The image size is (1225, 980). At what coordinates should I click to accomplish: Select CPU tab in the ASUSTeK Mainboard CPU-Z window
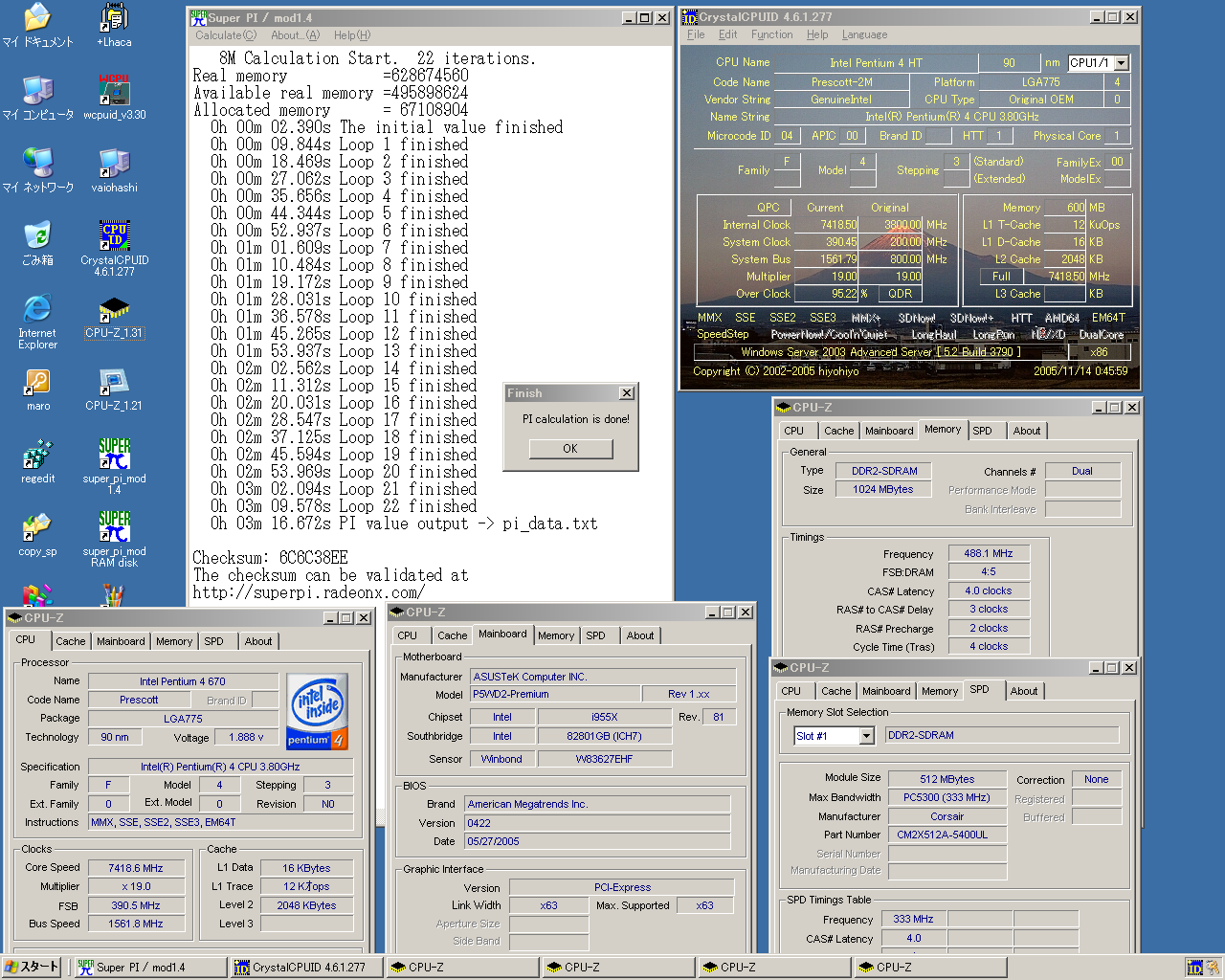[407, 635]
